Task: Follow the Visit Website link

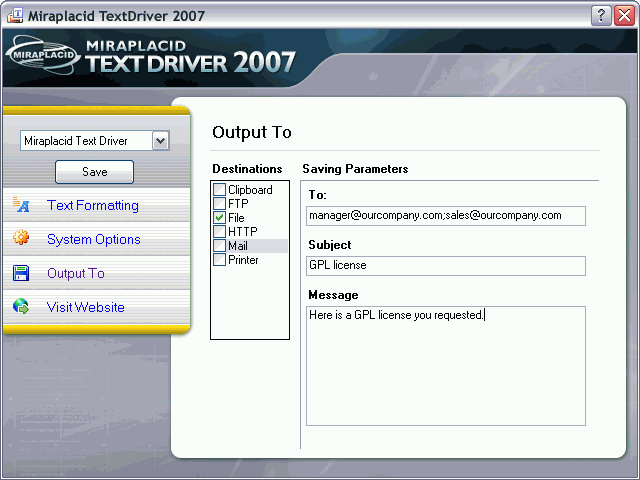Action: click(85, 307)
